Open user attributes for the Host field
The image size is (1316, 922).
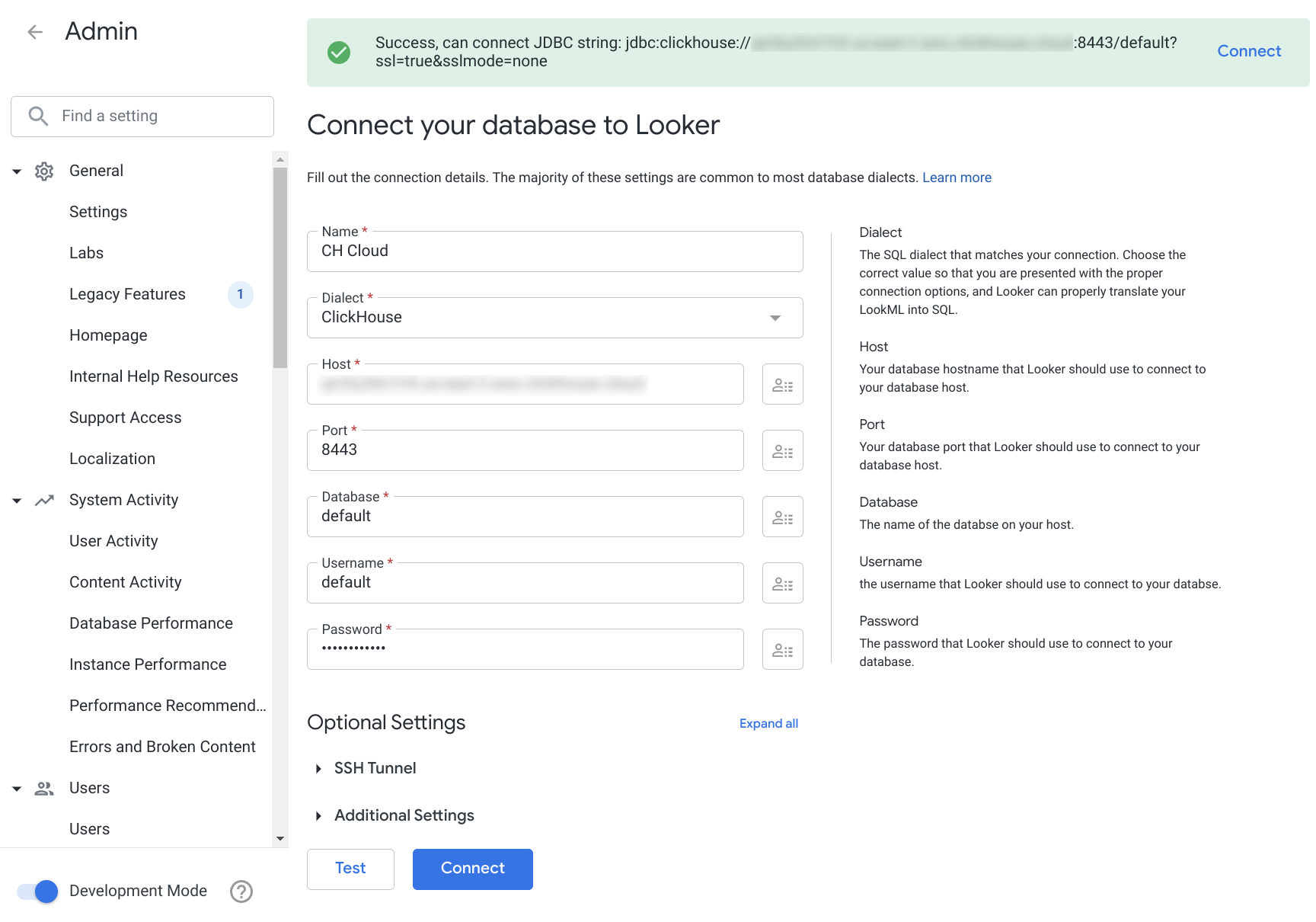point(782,384)
